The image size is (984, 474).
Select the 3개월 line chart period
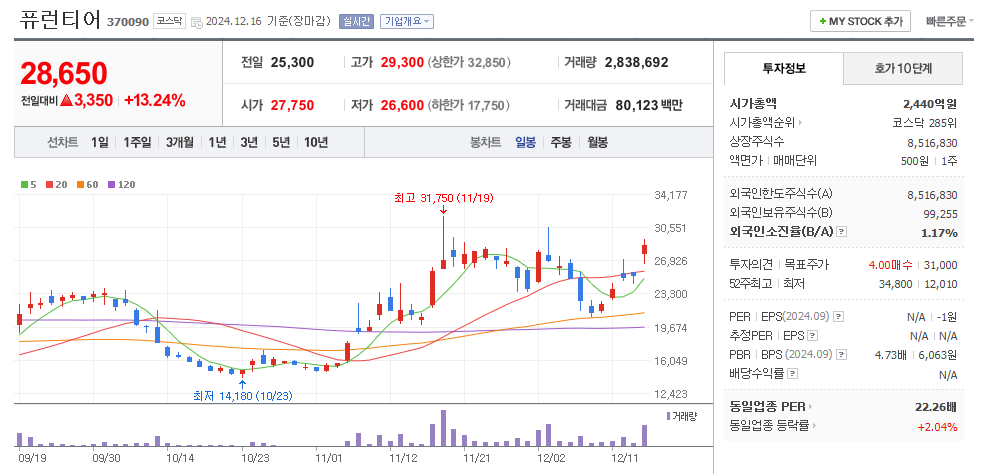pyautogui.click(x=180, y=143)
